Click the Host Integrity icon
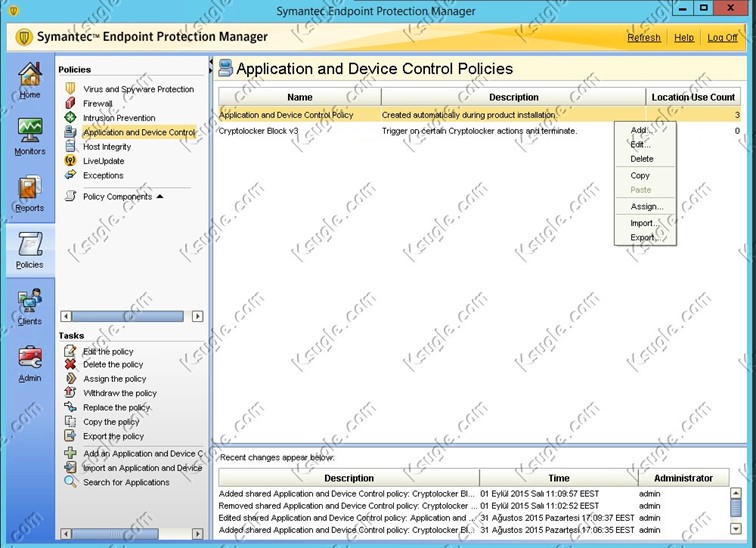Screen dimensions: 756x548 [70, 146]
